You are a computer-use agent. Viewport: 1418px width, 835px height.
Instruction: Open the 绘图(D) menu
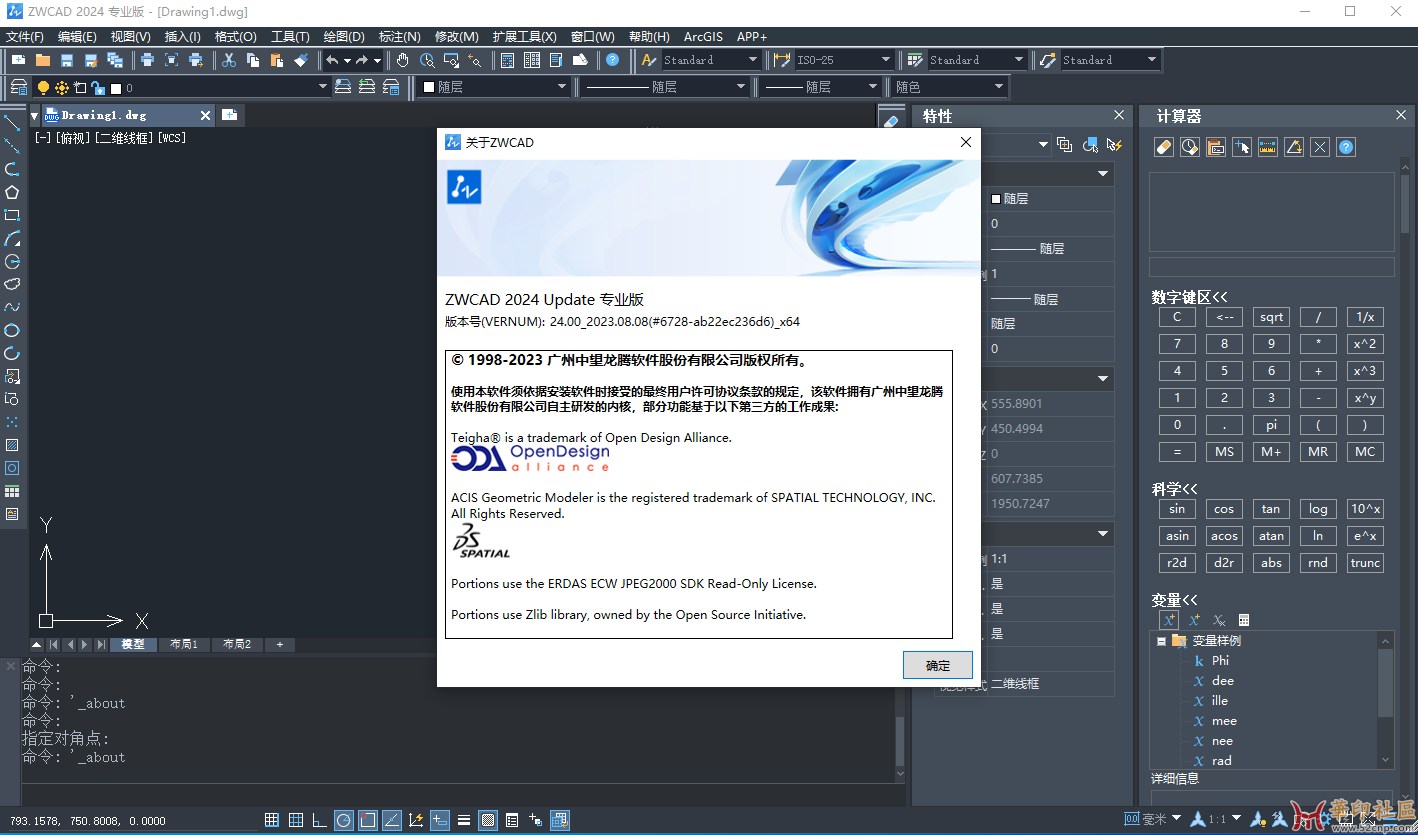coord(344,36)
